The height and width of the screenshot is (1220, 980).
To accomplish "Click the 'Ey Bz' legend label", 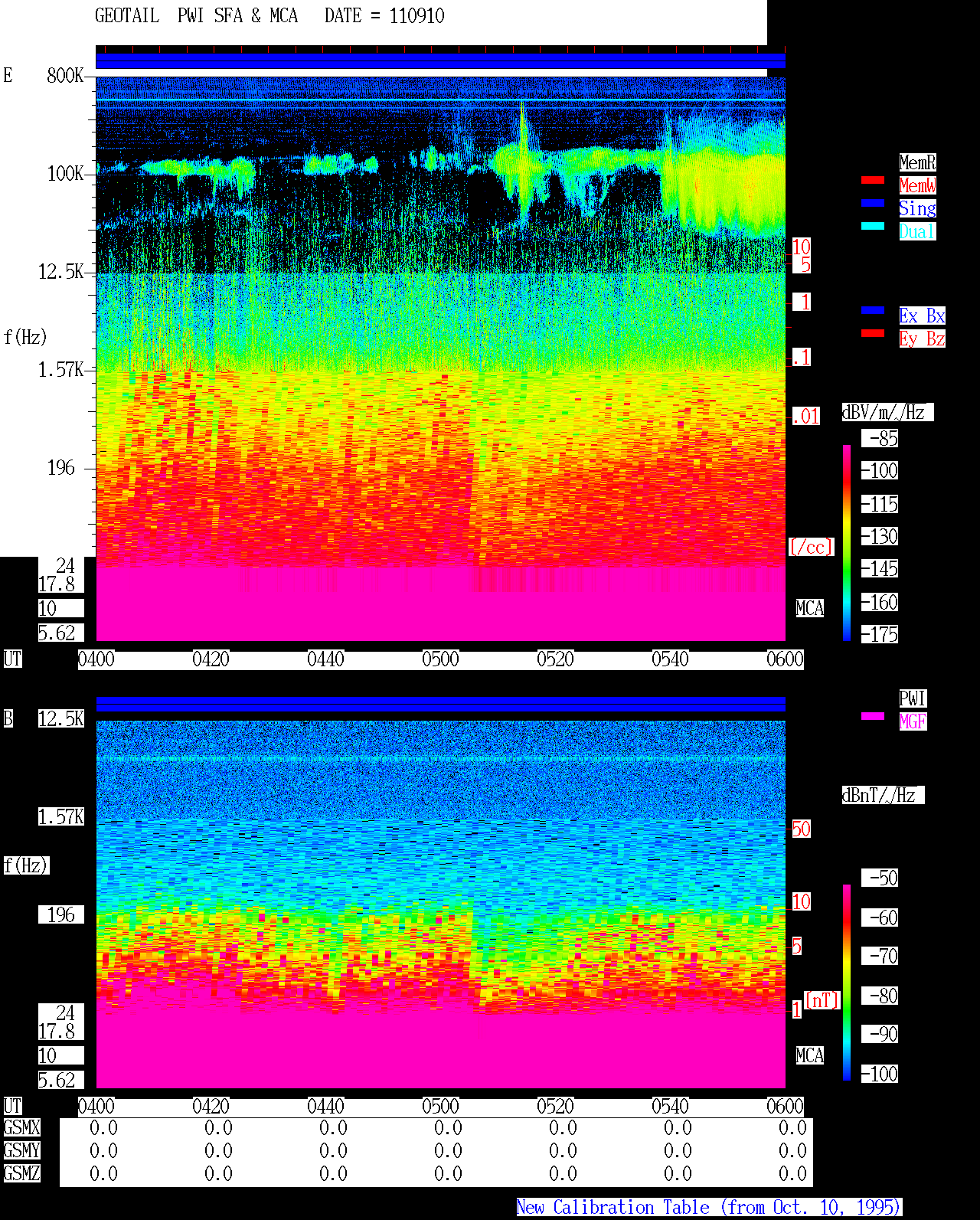I will (922, 339).
